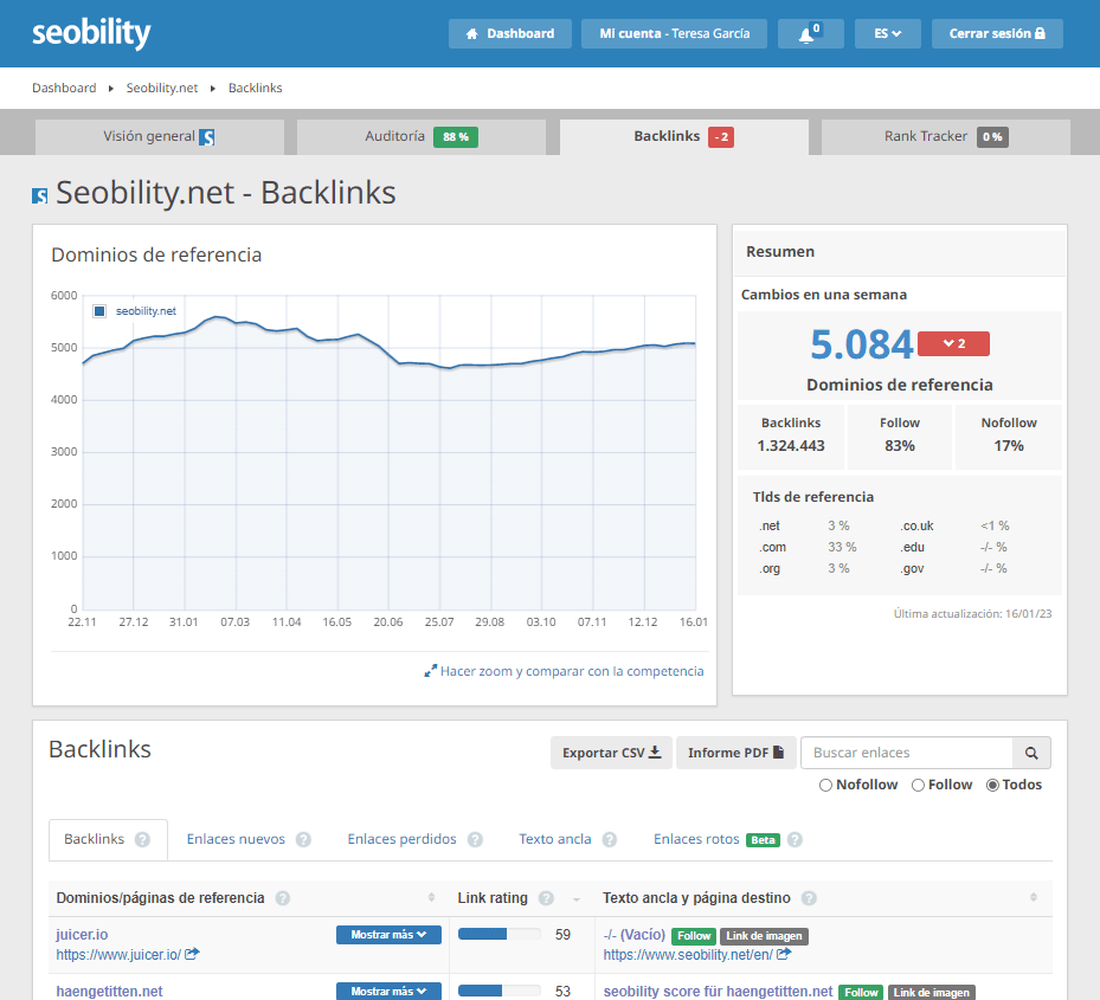
Task: Open seobility.net/en external link icon
Action: coord(784,954)
